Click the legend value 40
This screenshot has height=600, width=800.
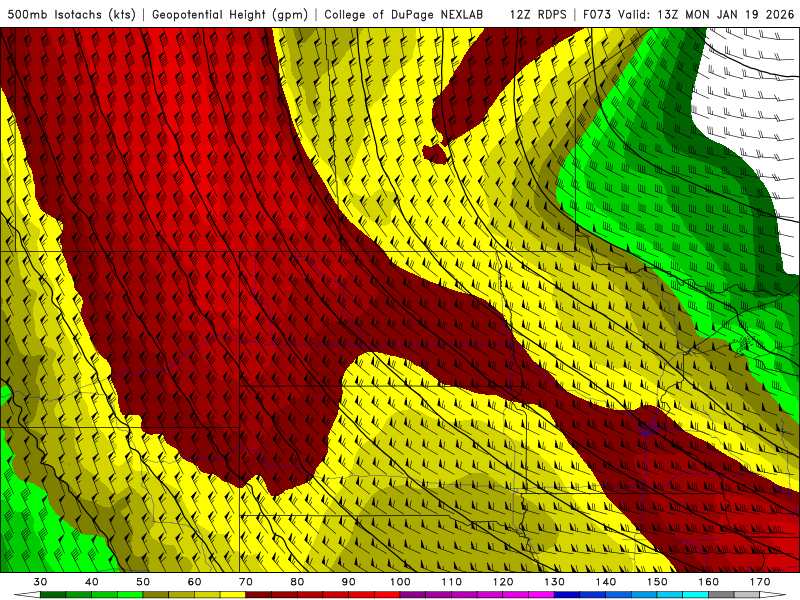(92, 582)
